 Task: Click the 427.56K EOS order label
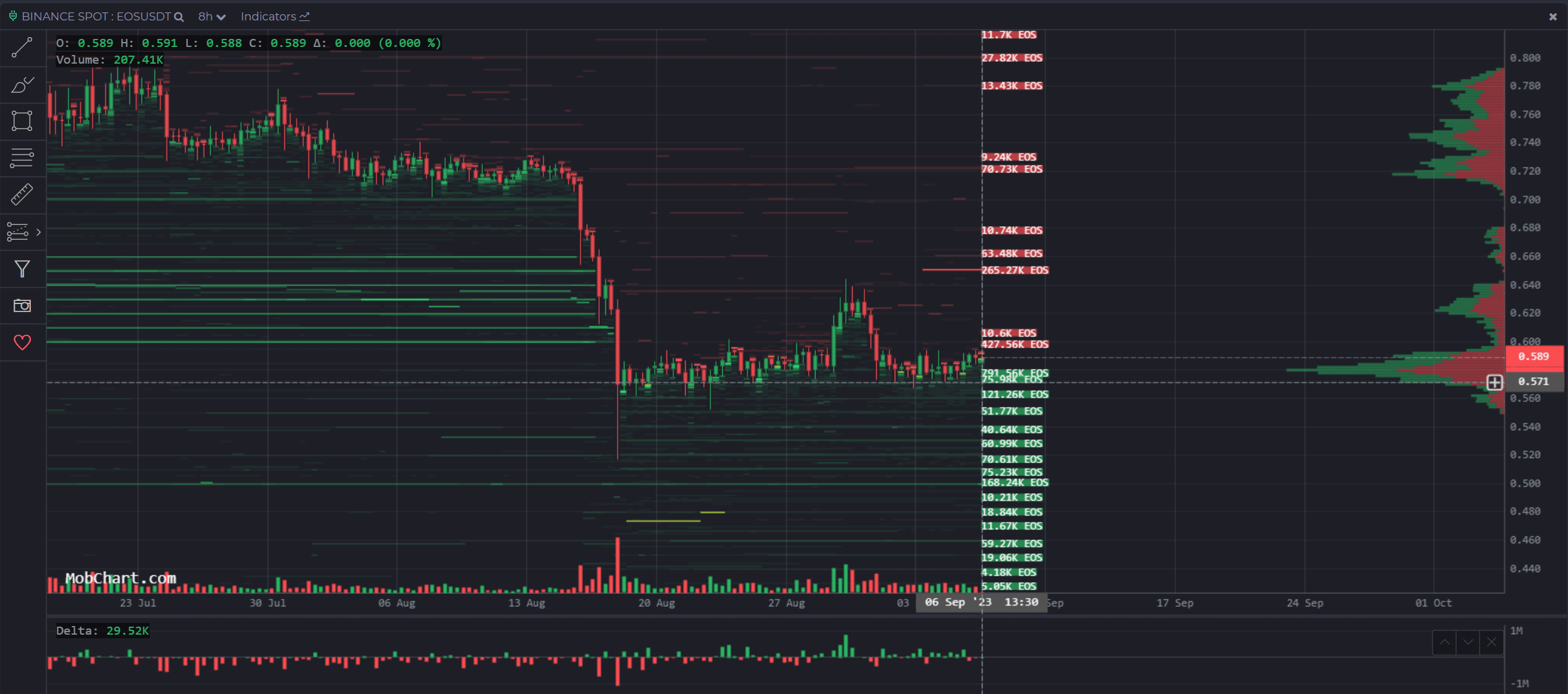click(1015, 344)
